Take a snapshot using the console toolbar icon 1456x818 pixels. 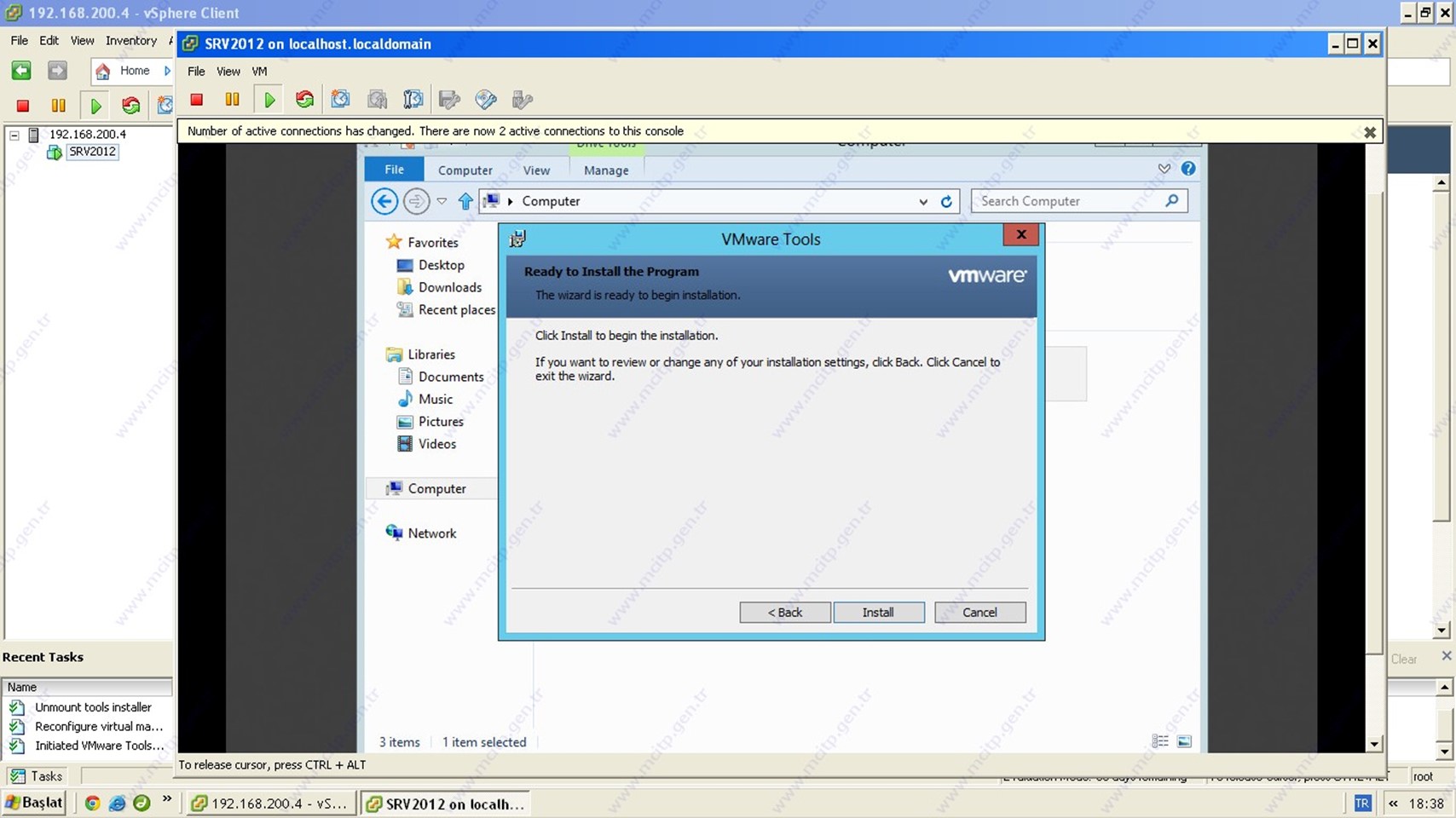click(340, 100)
